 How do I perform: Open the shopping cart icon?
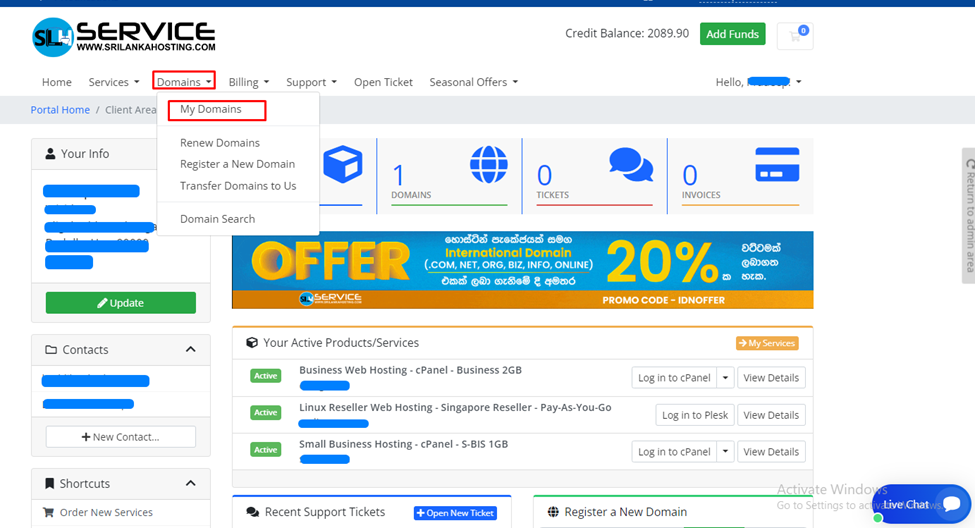pyautogui.click(x=797, y=35)
